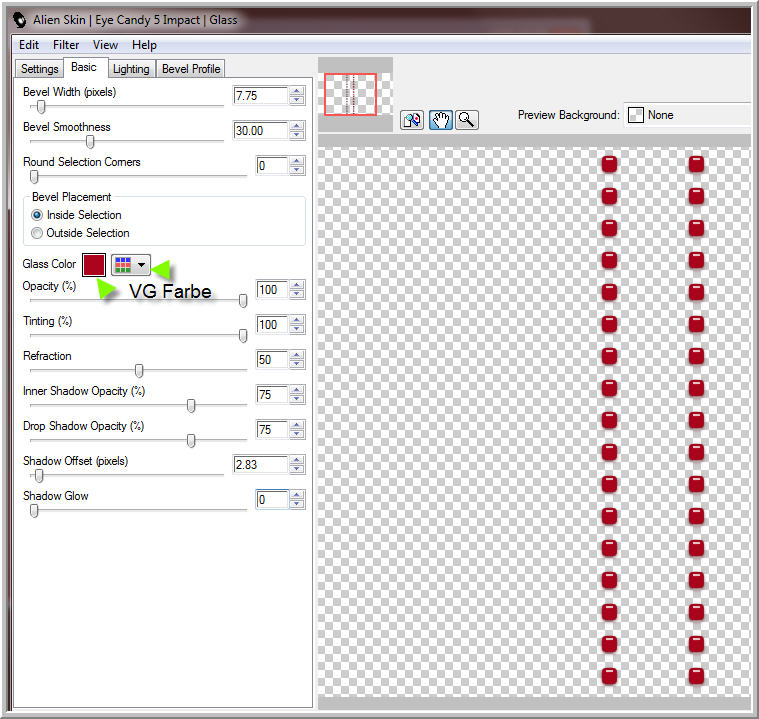
Task: Decrease Drop Shadow Opacity with down arrow
Action: (297, 434)
